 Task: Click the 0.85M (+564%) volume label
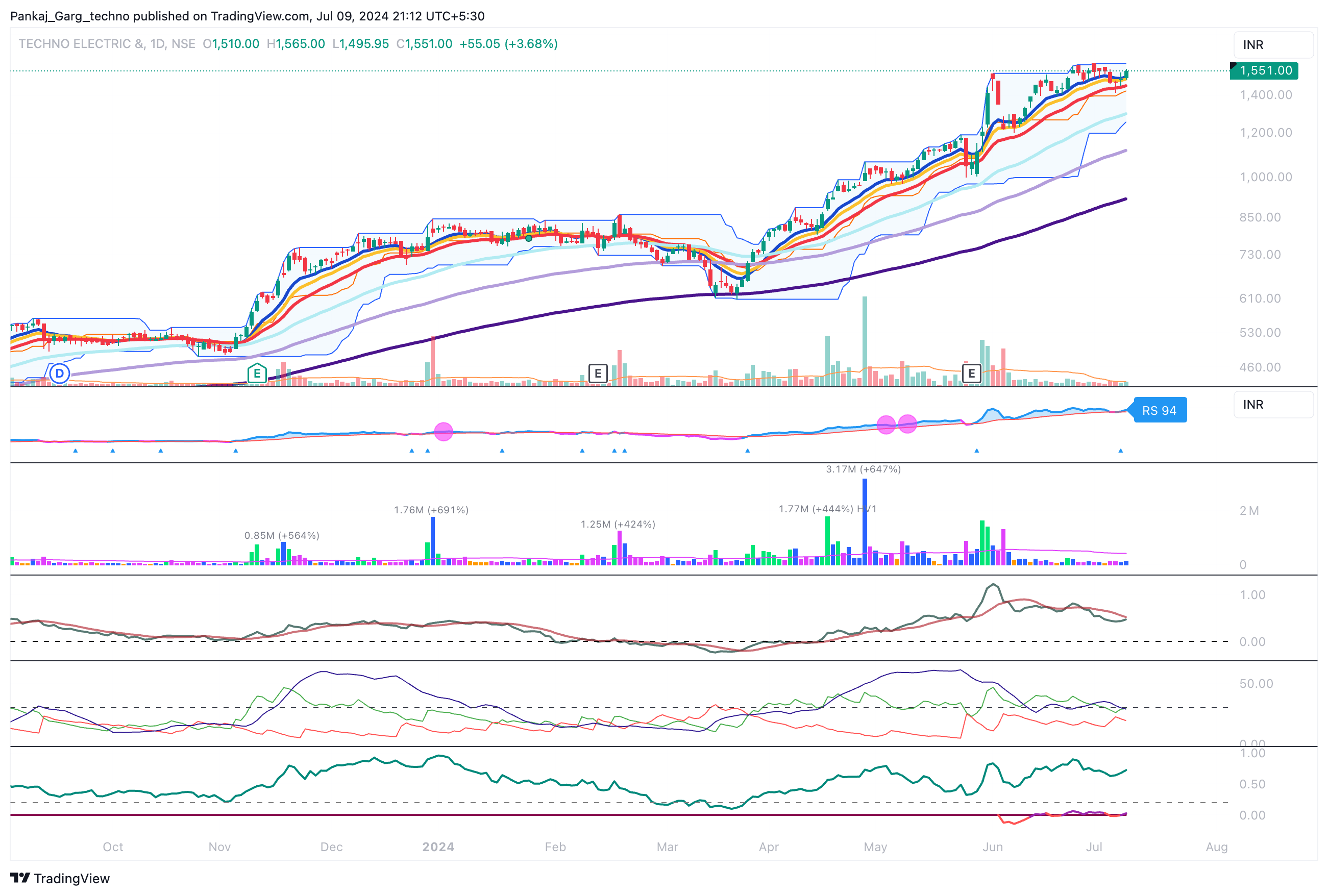282,535
